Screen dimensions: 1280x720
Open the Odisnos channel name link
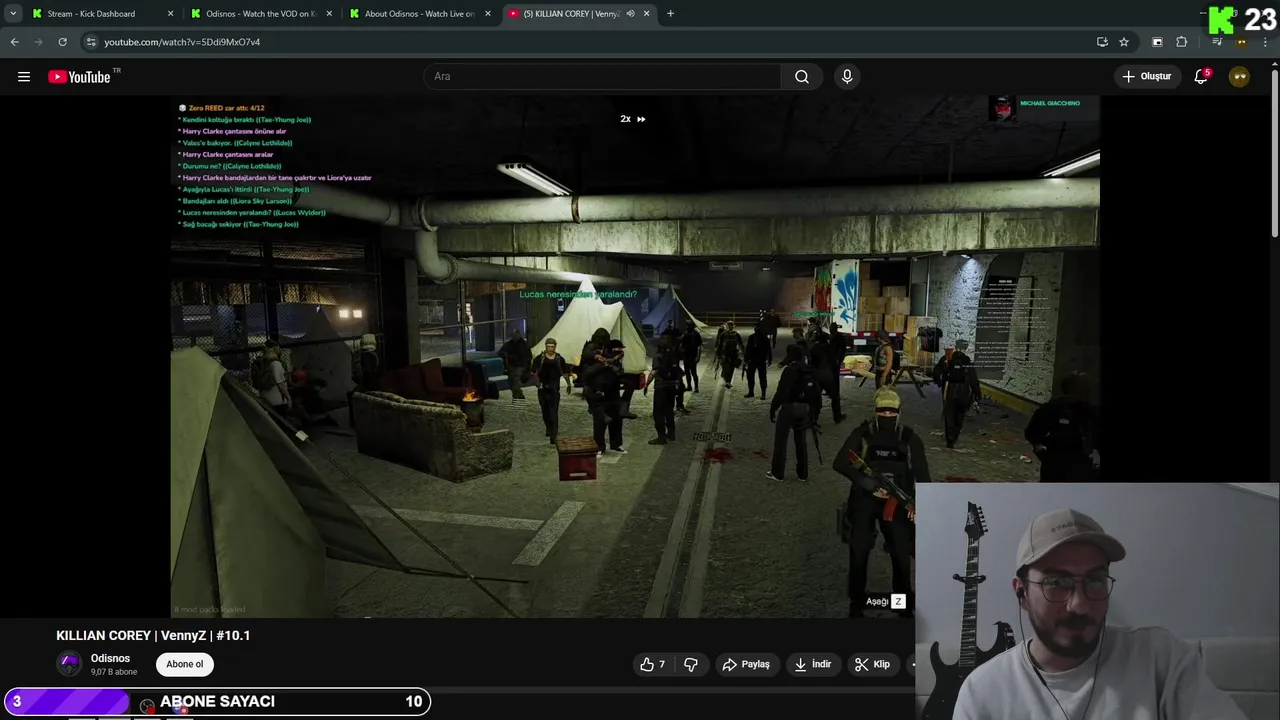click(110, 658)
